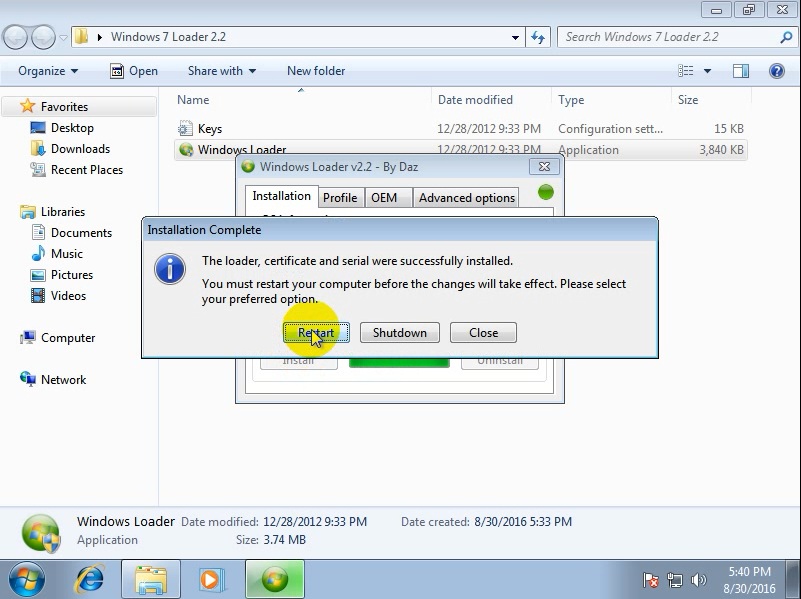The width and height of the screenshot is (801, 599).
Task: Click Windows 7 Loader 2.2 in address bar
Action: point(168,37)
